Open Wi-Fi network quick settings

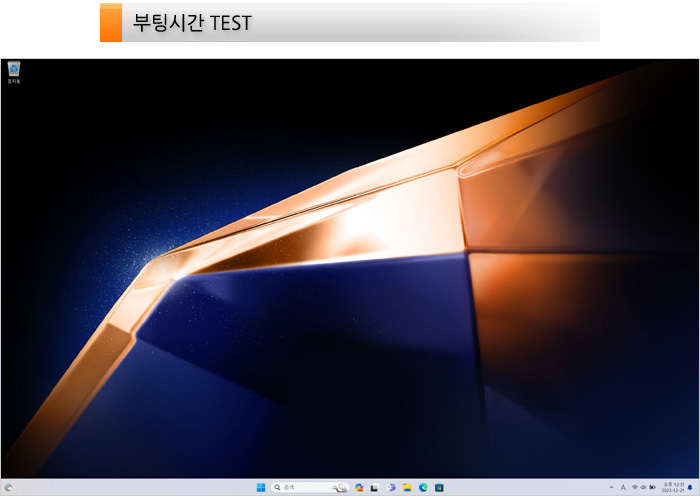point(634,488)
